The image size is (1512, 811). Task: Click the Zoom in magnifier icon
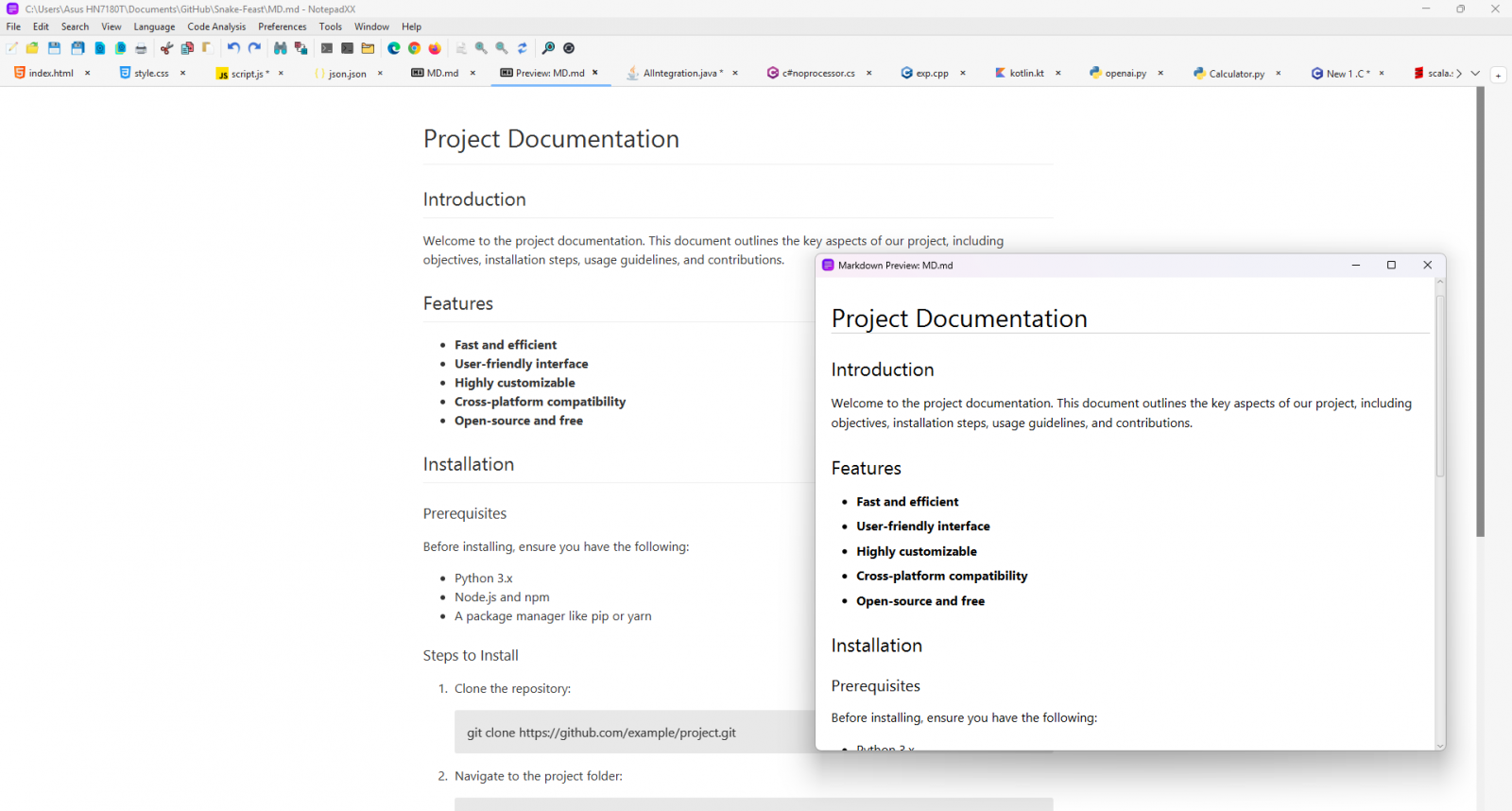(x=481, y=48)
